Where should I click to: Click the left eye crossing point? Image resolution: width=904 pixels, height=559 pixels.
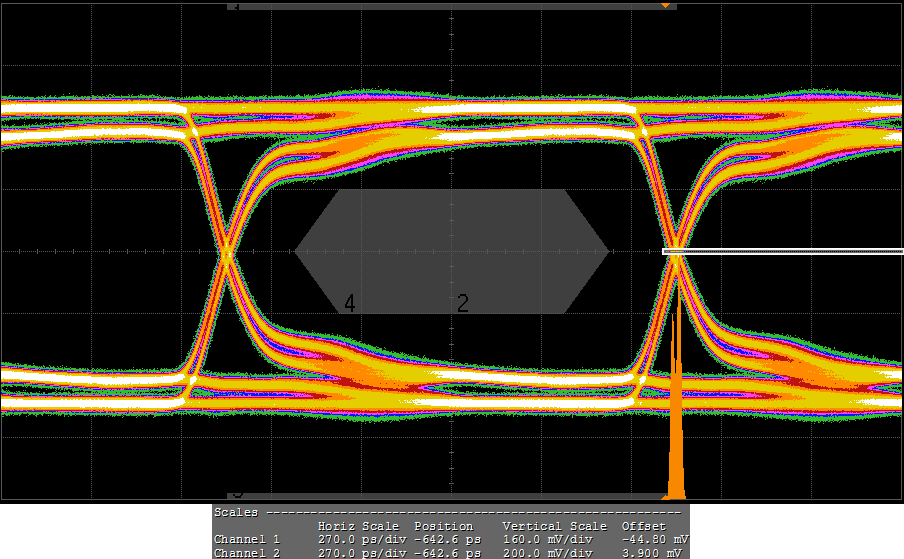coord(228,253)
